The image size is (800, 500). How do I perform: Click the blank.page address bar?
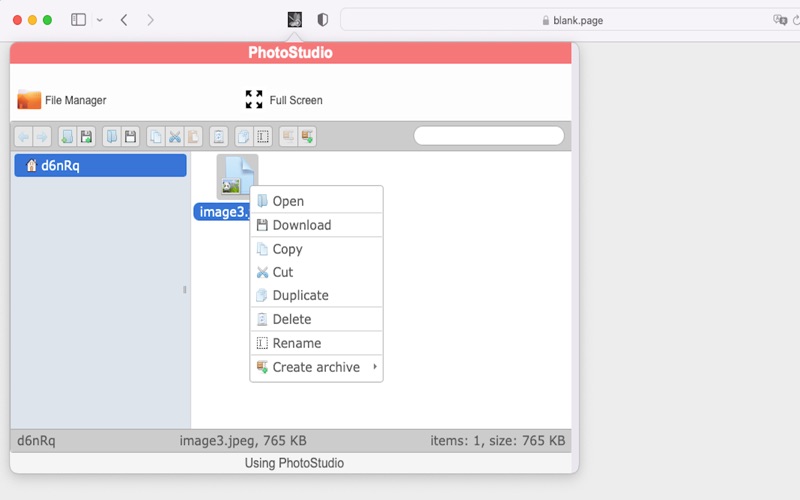571,20
